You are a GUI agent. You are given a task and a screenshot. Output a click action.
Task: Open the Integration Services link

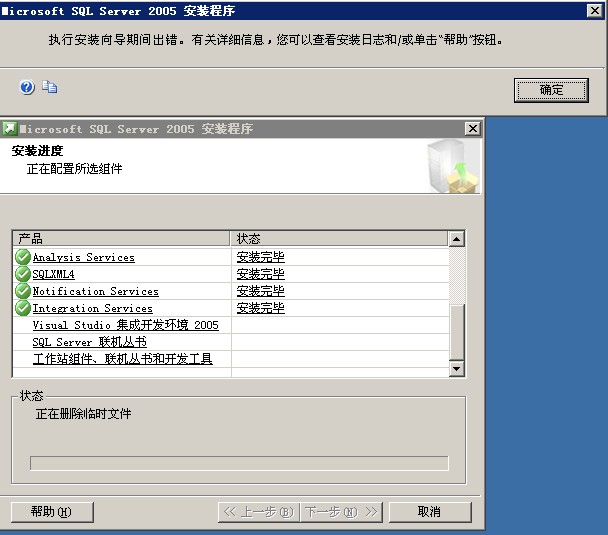pos(93,309)
